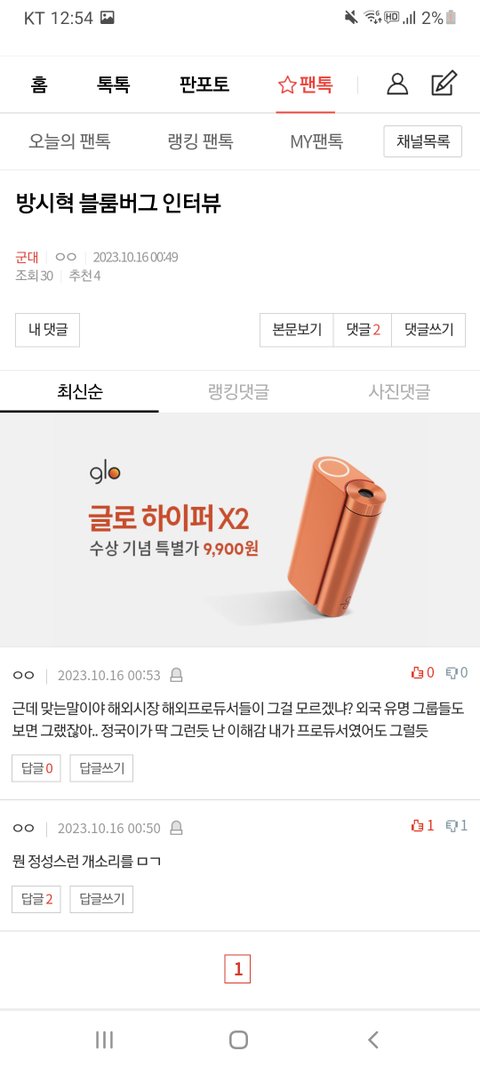Viewport: 480px width, 1067px height.
Task: Expand 답글 2 replies on second comment
Action: tap(36, 899)
